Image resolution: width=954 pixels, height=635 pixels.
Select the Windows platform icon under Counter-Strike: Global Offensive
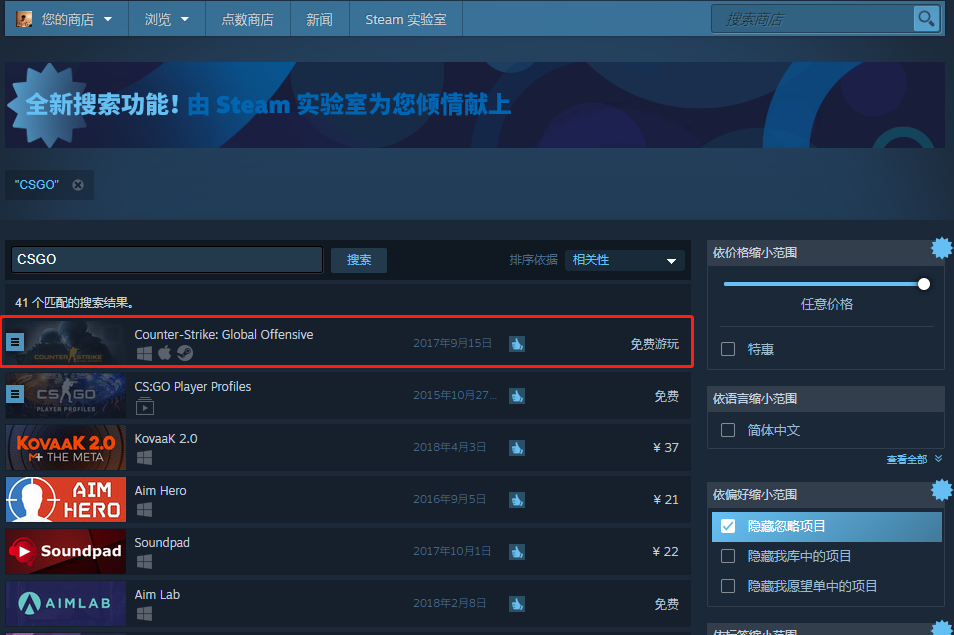(x=144, y=352)
